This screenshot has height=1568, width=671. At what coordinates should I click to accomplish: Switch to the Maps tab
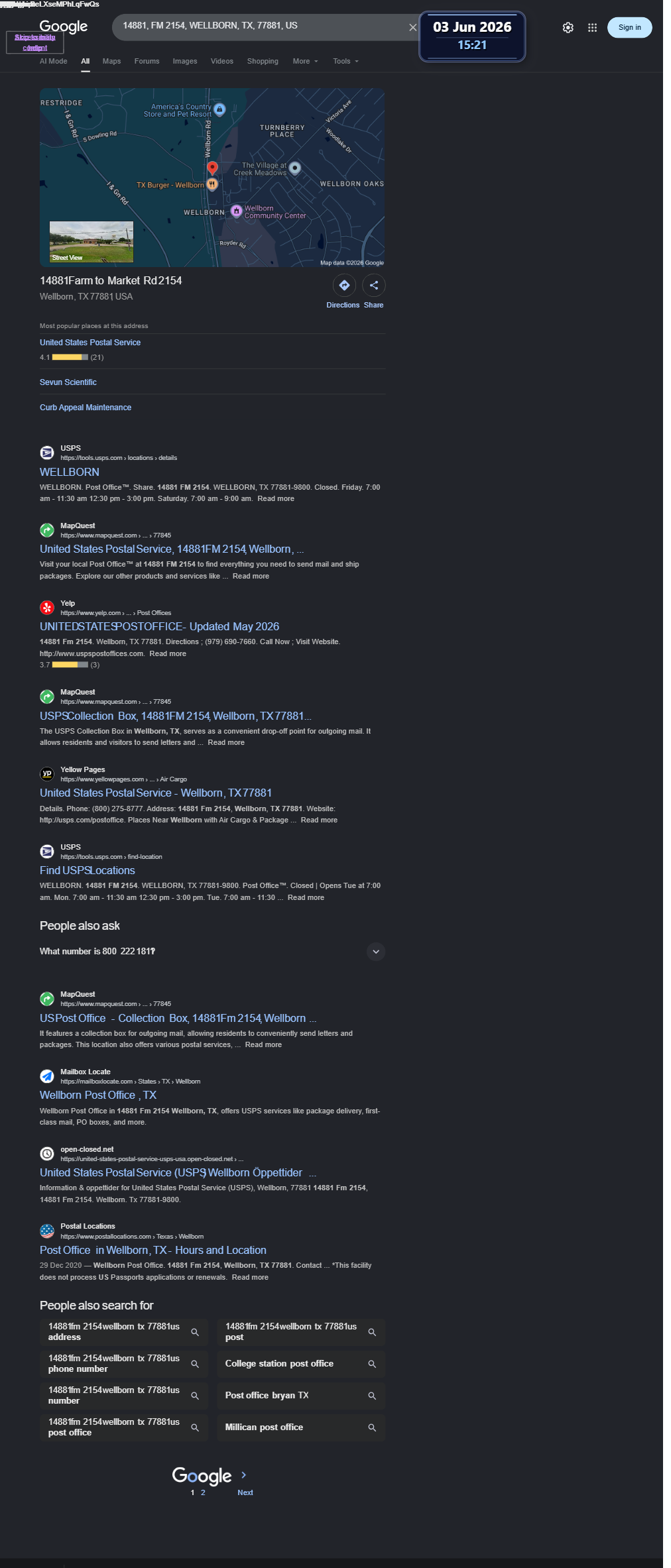tap(111, 61)
